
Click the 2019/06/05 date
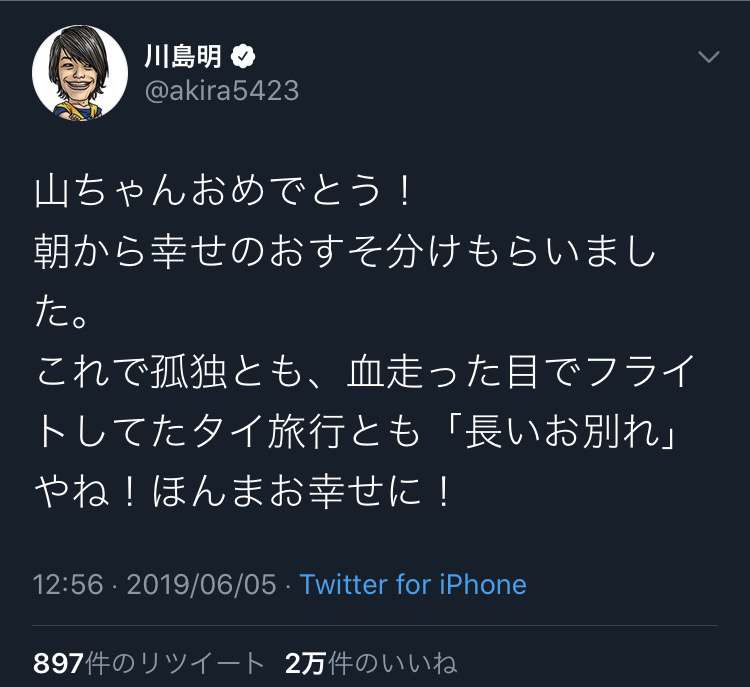point(202,585)
